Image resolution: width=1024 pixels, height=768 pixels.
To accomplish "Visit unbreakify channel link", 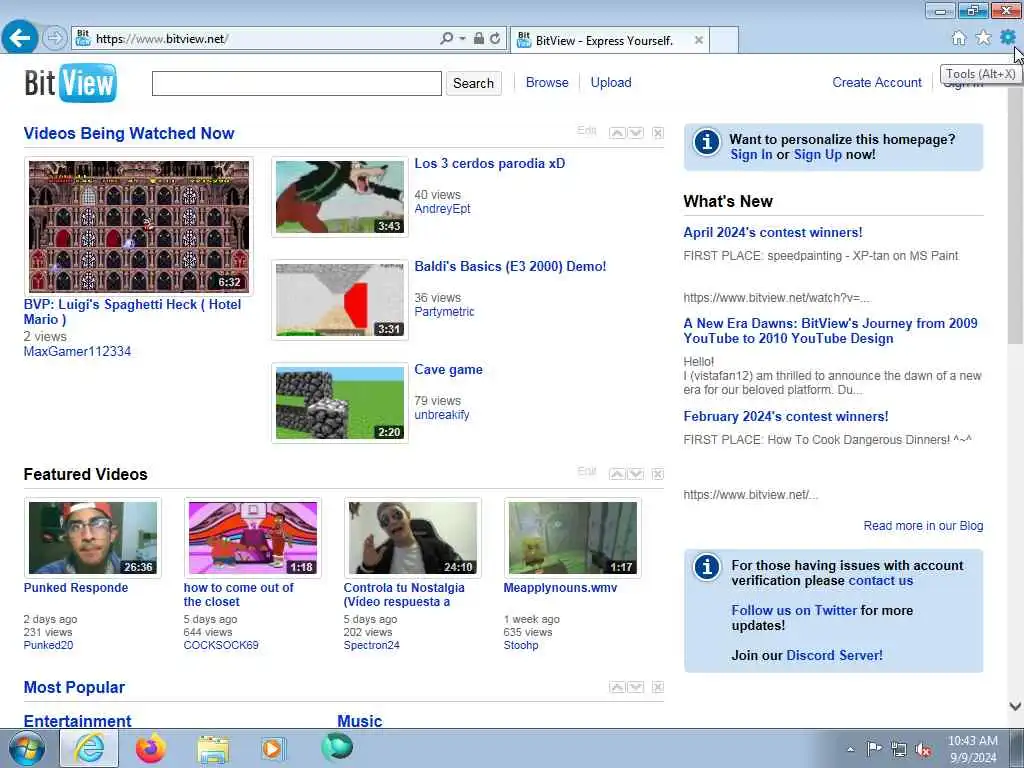I will (441, 415).
